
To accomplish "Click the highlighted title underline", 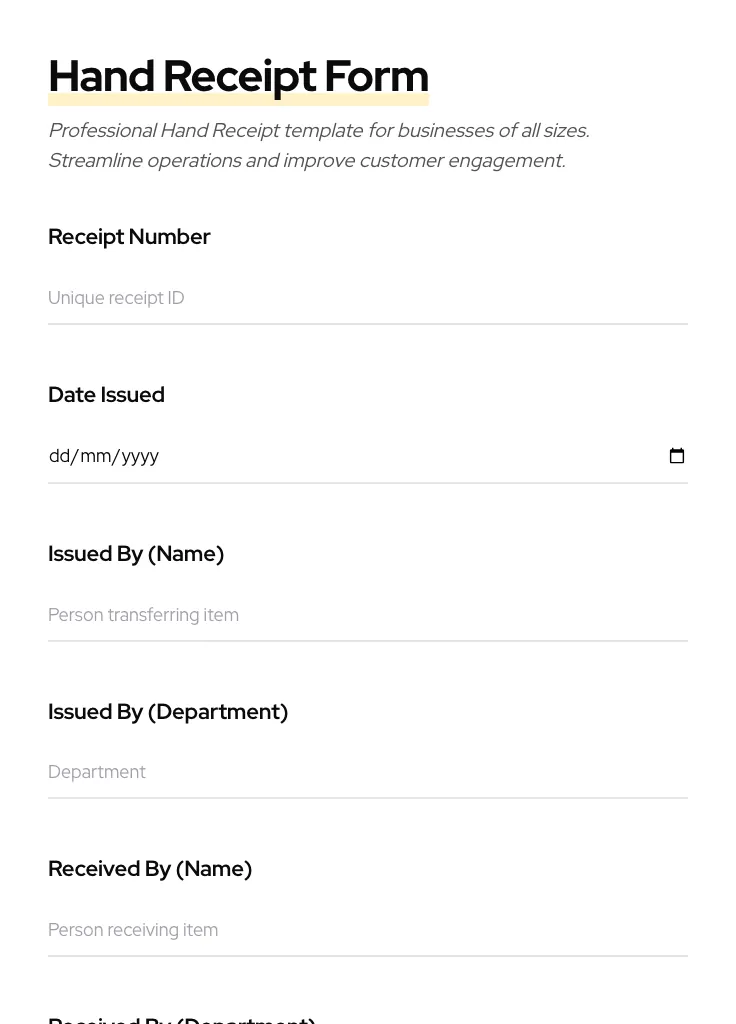I will click(x=238, y=100).
